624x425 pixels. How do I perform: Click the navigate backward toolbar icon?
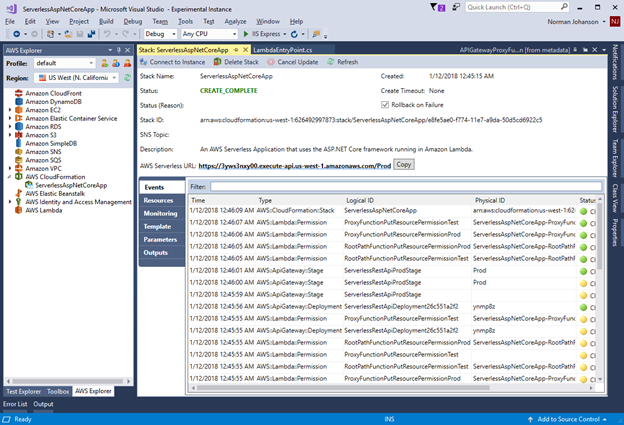pos(18,34)
